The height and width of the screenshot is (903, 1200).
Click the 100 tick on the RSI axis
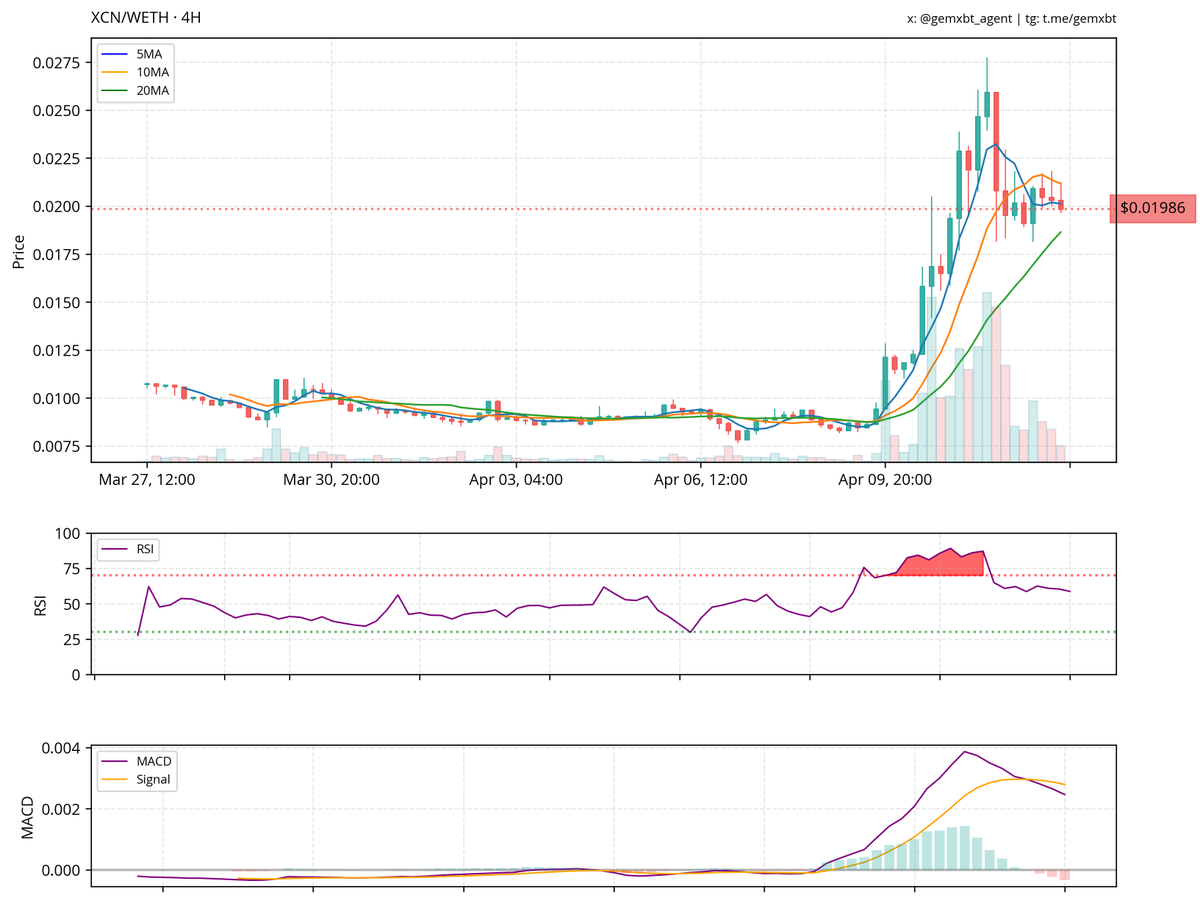69,534
